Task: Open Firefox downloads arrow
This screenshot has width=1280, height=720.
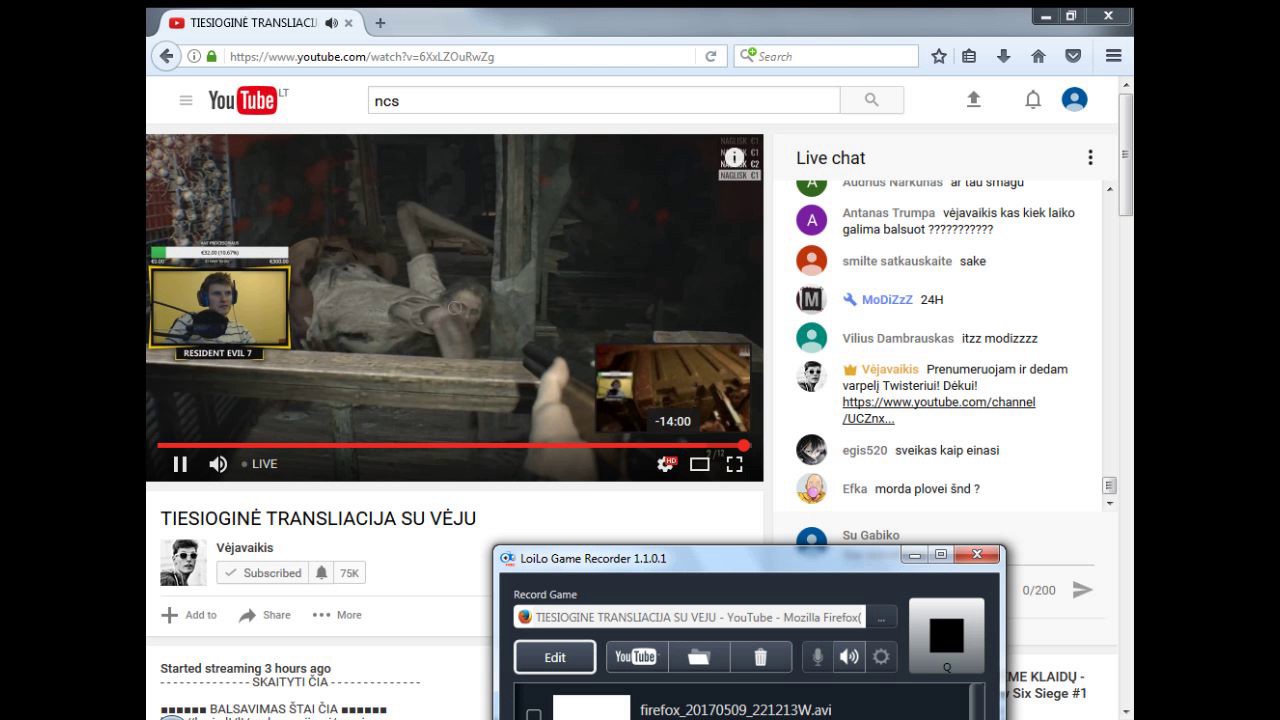Action: click(x=1004, y=57)
